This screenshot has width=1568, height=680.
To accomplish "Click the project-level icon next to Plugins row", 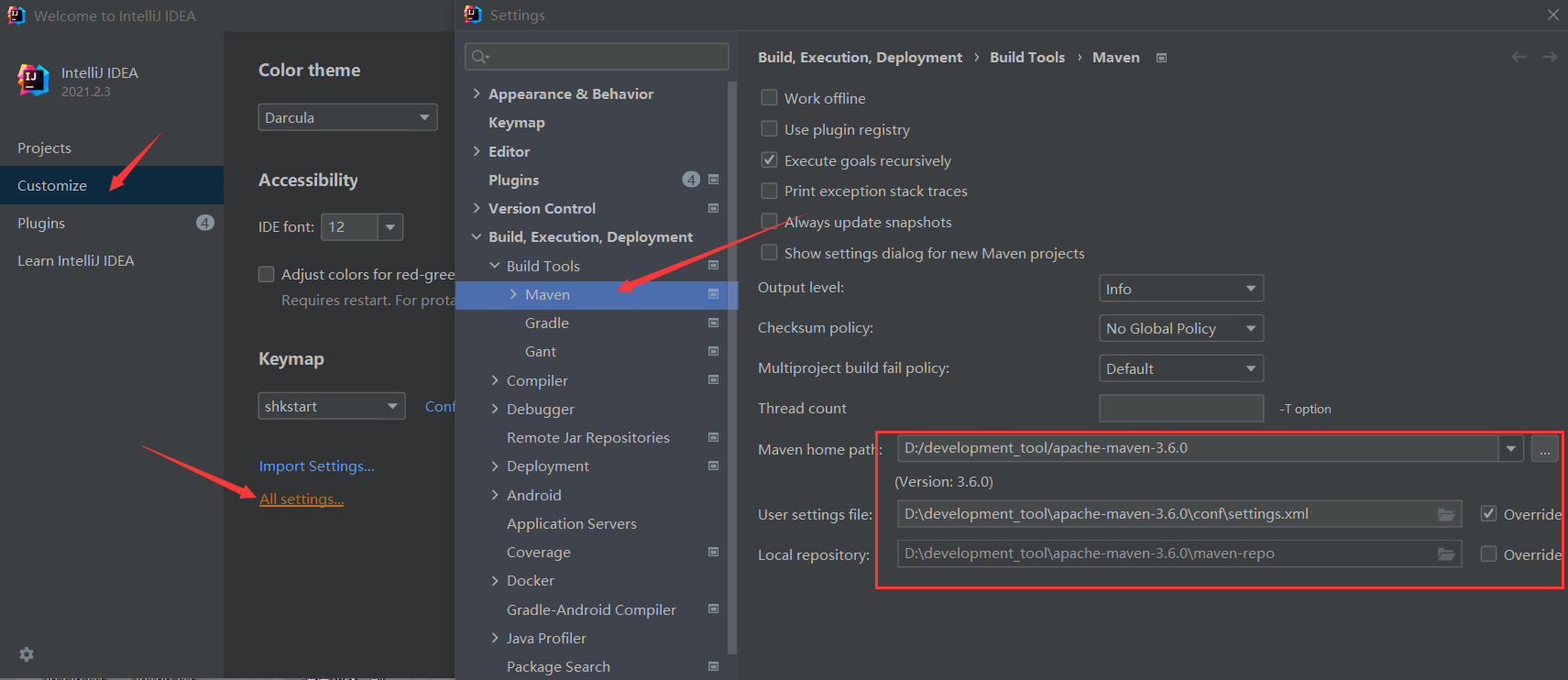I will click(x=713, y=180).
